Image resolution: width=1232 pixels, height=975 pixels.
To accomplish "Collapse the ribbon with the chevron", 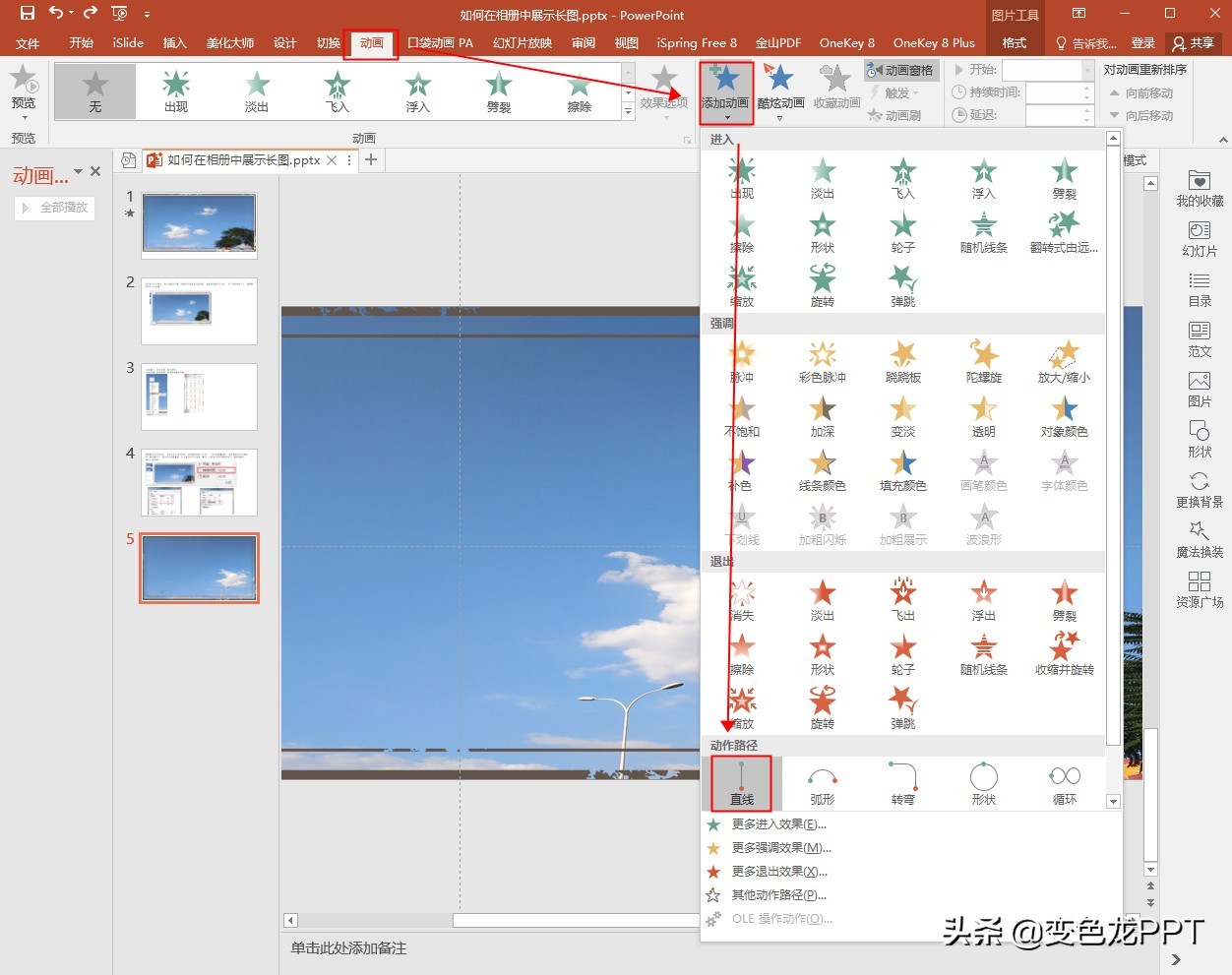I will pos(1223,141).
